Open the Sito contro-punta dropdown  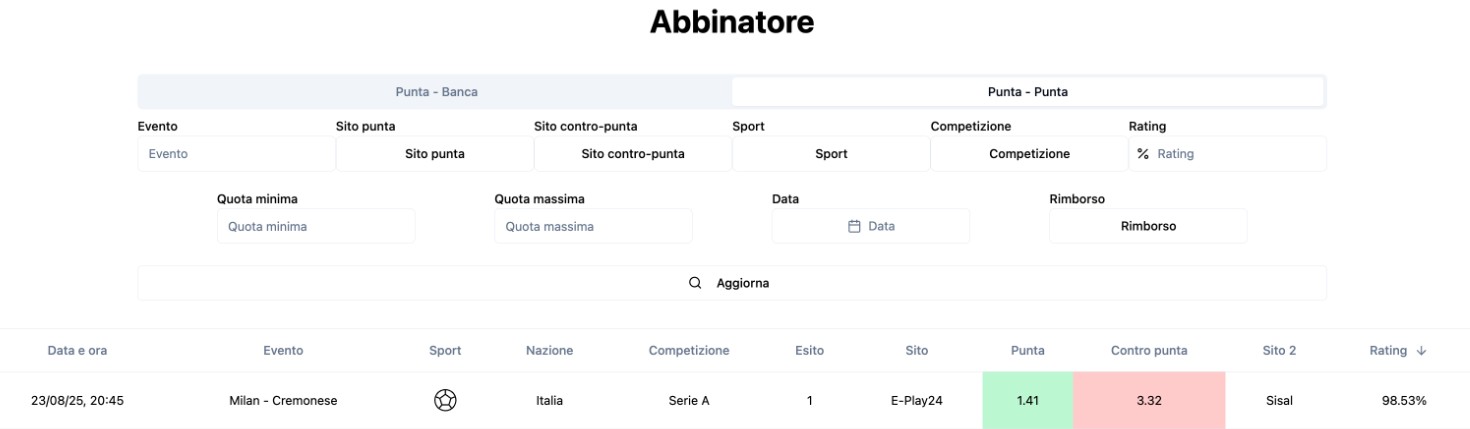click(633, 154)
